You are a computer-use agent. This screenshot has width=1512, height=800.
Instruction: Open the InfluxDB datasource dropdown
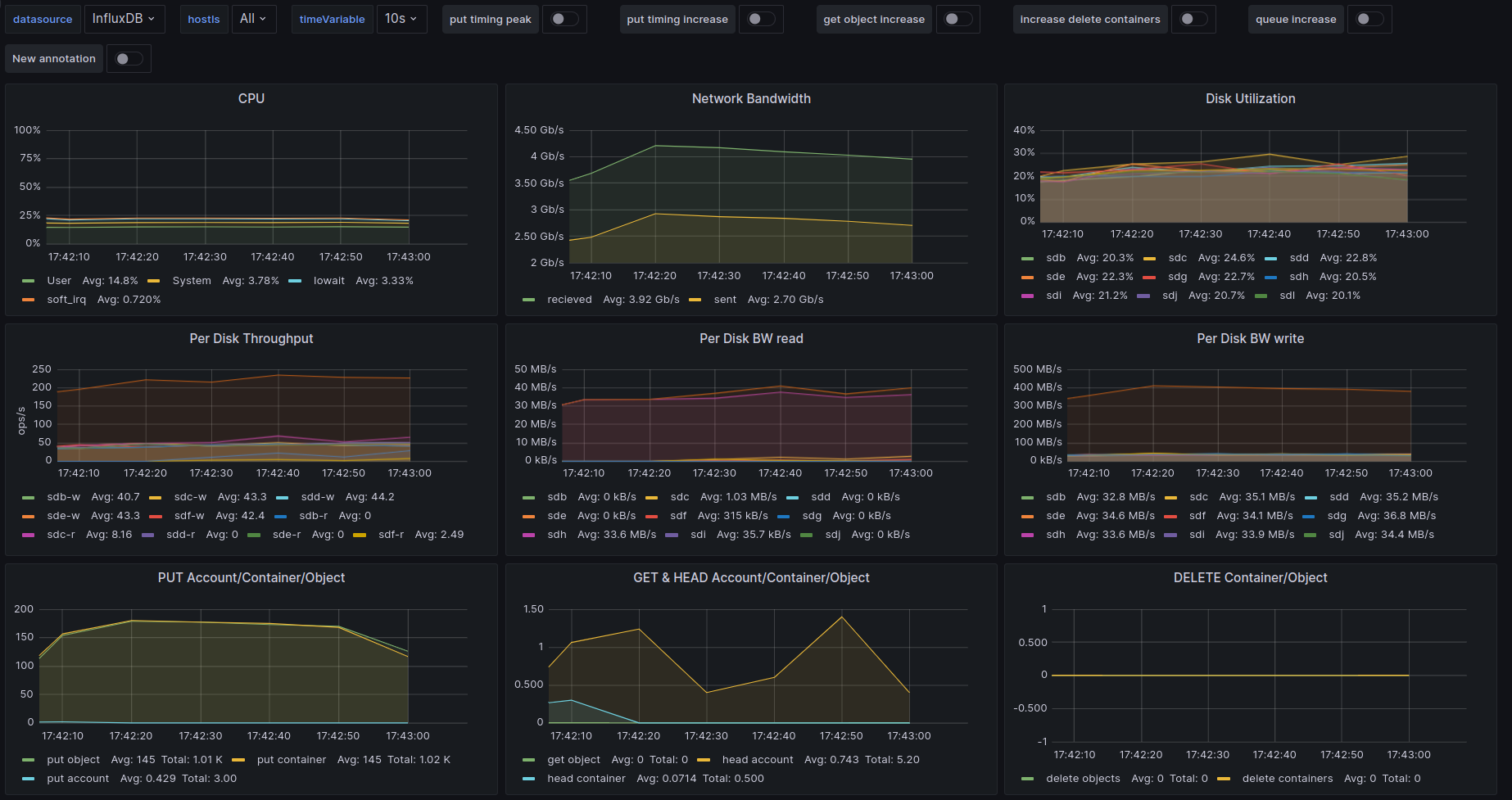[x=124, y=19]
